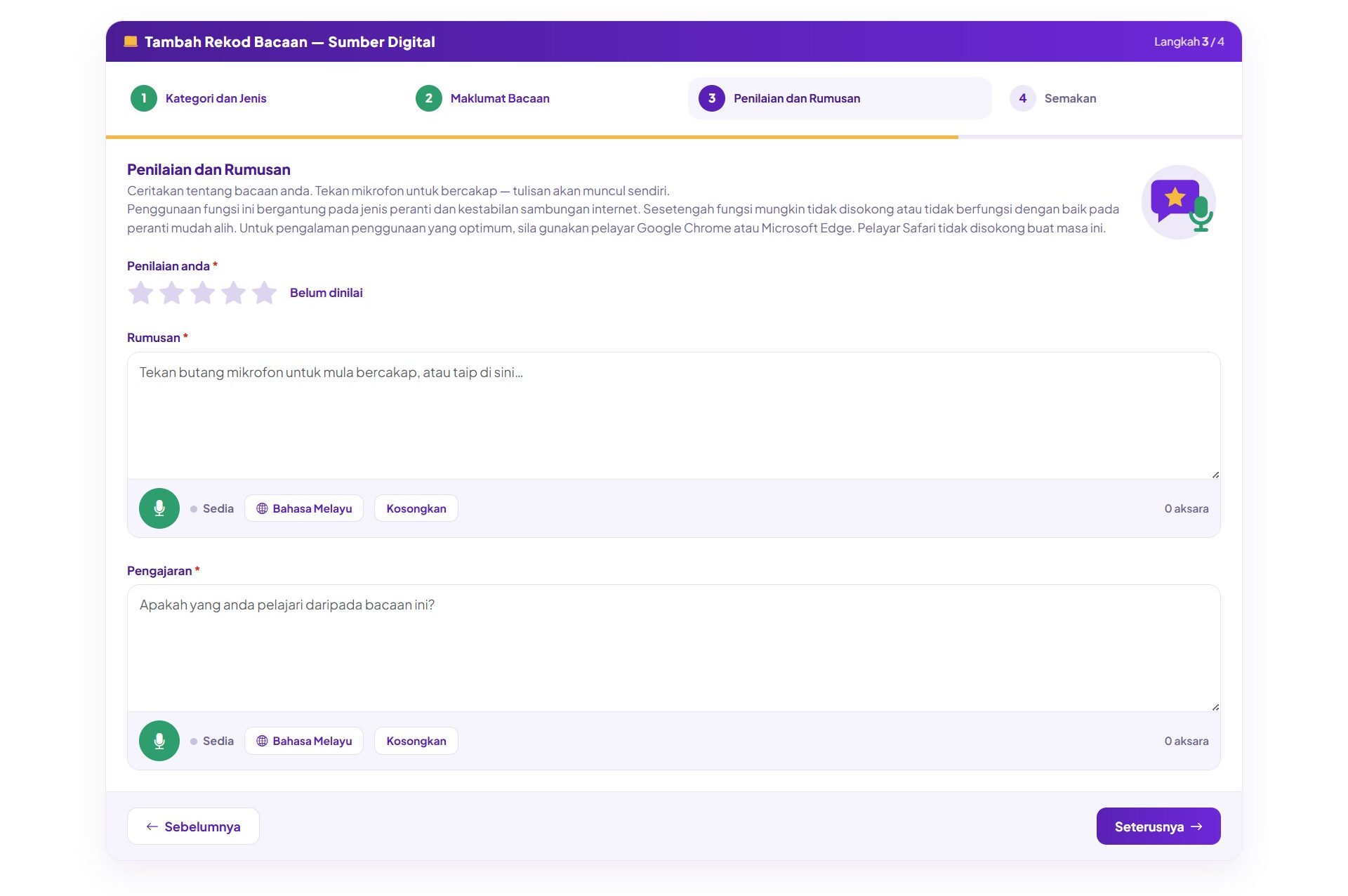
Task: Start microphone recording for Rumusan
Action: click(x=159, y=508)
